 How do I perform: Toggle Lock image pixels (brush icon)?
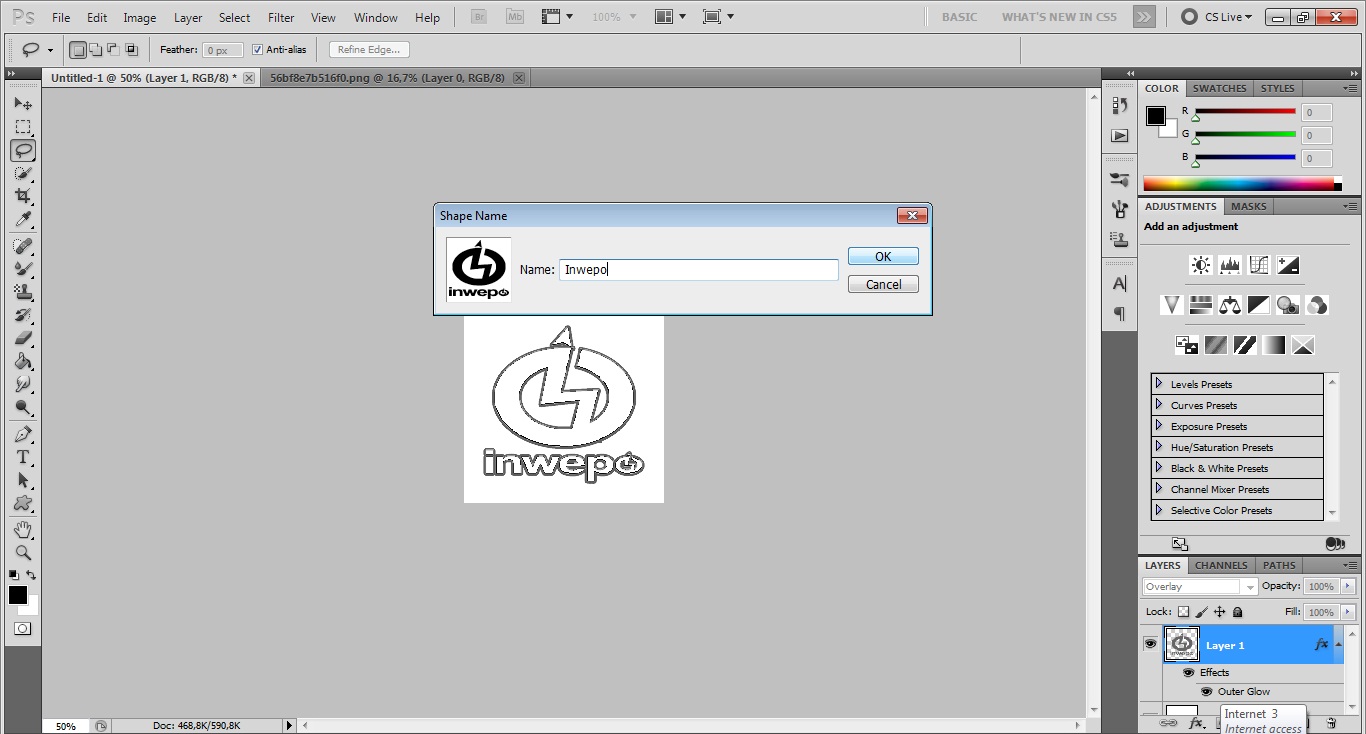click(1202, 612)
